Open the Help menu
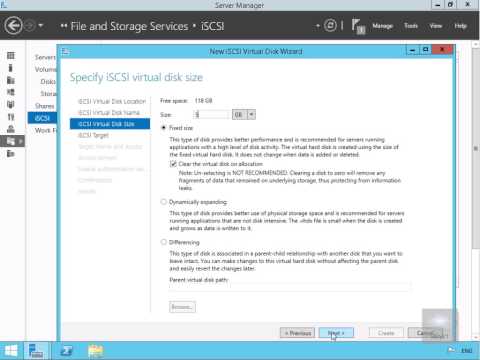480x360 pixels. coord(460,26)
